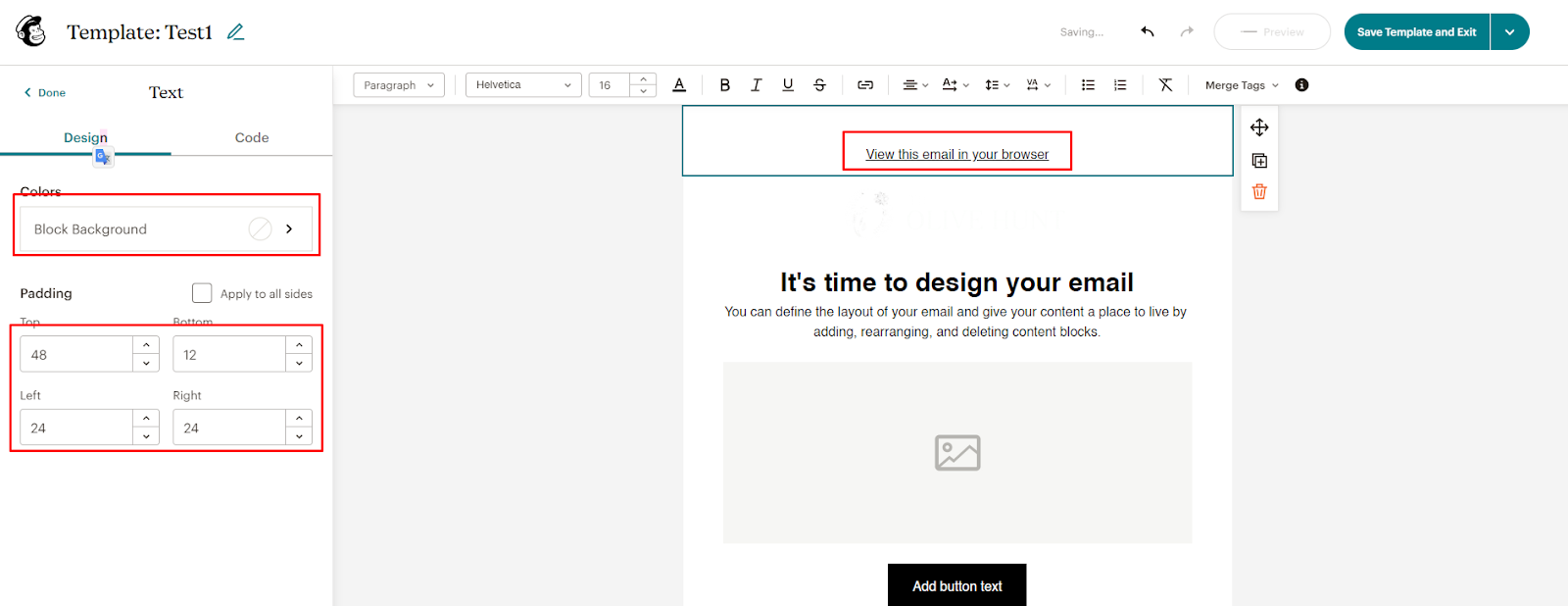Select the image placeholder block

point(957,453)
